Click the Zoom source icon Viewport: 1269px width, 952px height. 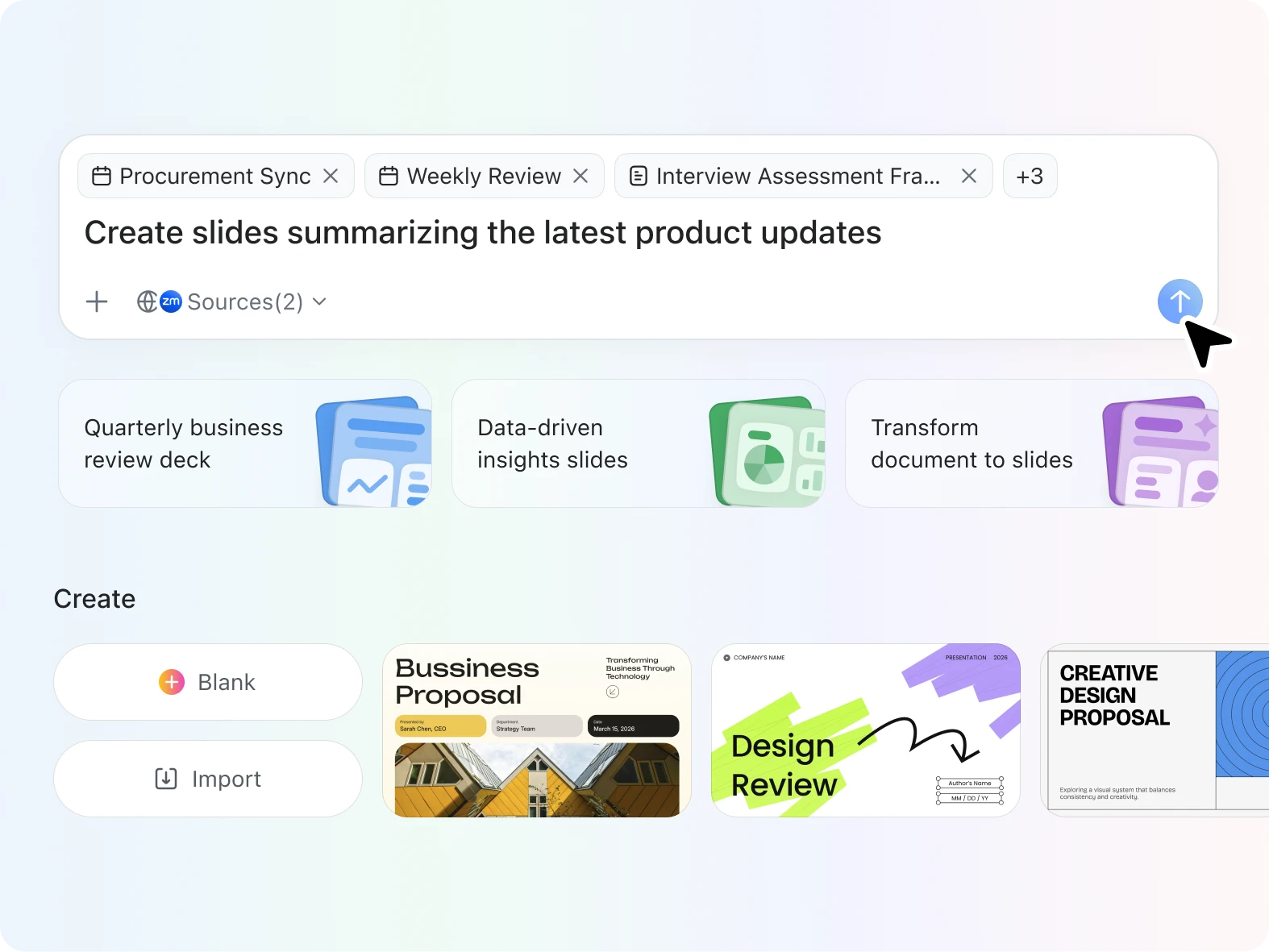click(x=171, y=301)
